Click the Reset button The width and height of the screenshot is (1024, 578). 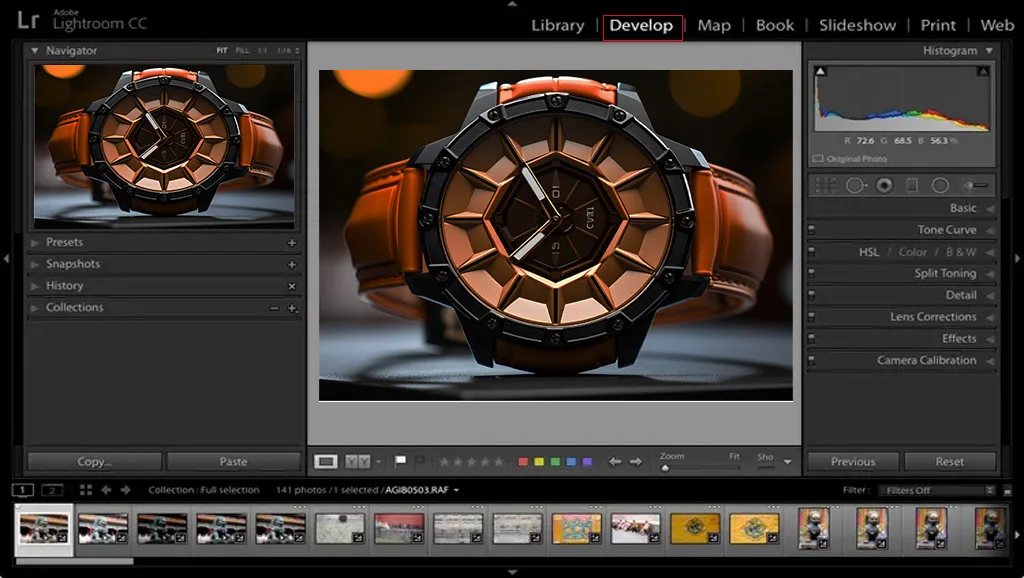950,462
